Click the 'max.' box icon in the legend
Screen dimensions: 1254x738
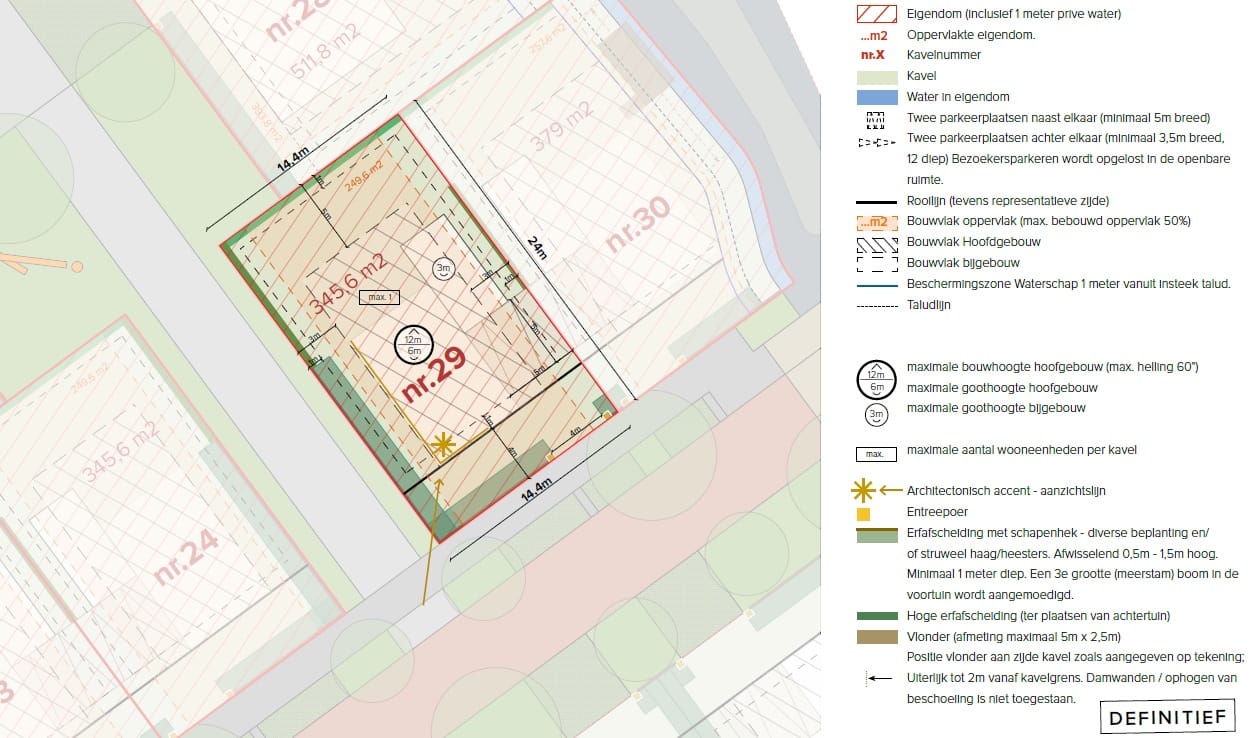click(875, 453)
